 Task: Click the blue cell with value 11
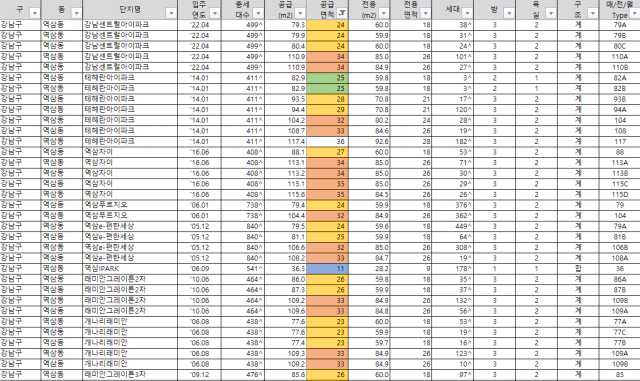[327, 269]
